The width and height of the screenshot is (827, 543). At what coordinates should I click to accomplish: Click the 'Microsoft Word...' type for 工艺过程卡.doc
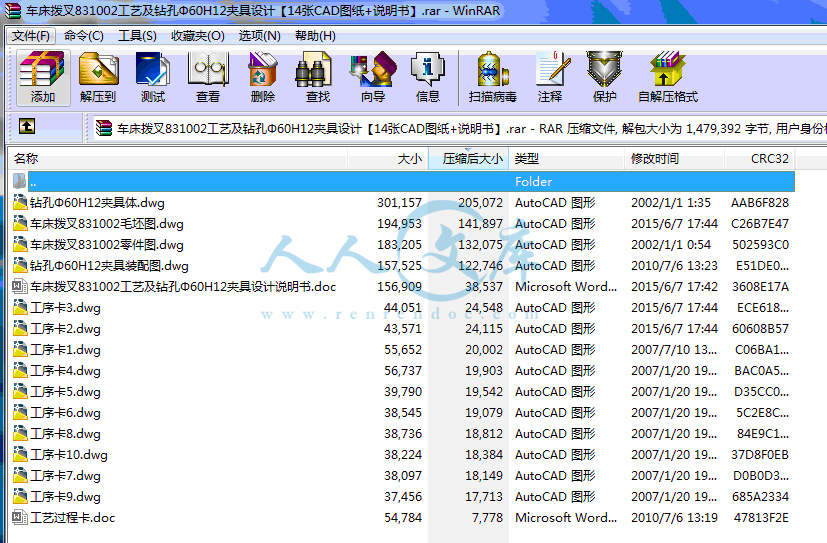point(566,518)
